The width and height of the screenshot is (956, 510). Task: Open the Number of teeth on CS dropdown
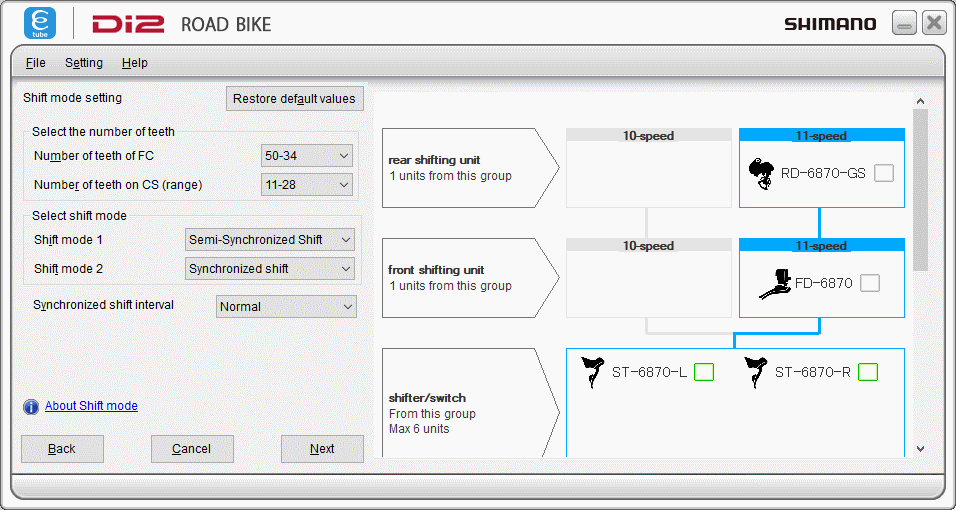tap(307, 185)
